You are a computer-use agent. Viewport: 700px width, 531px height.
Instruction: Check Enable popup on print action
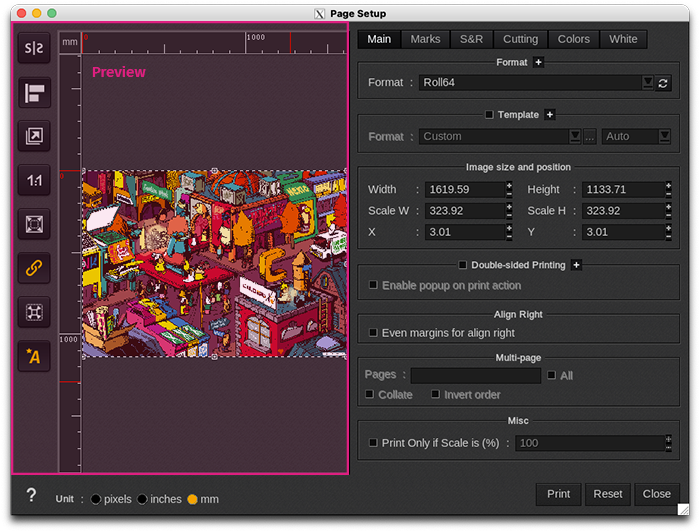pyautogui.click(x=373, y=285)
